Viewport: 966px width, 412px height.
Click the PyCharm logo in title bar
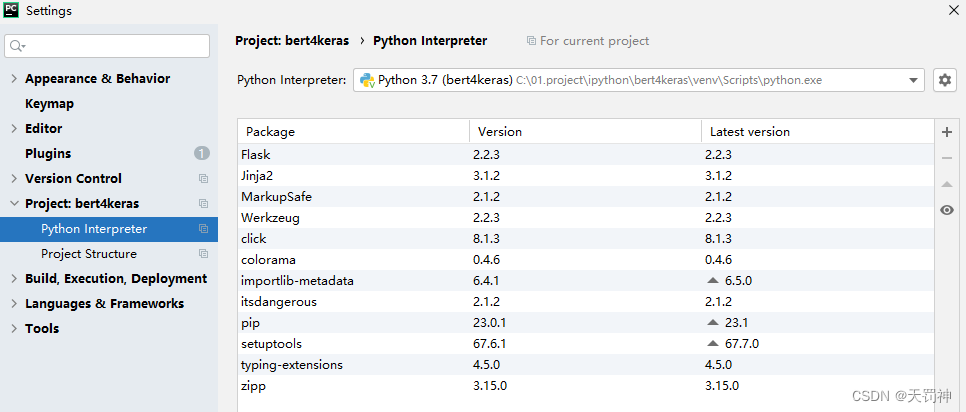click(x=10, y=10)
